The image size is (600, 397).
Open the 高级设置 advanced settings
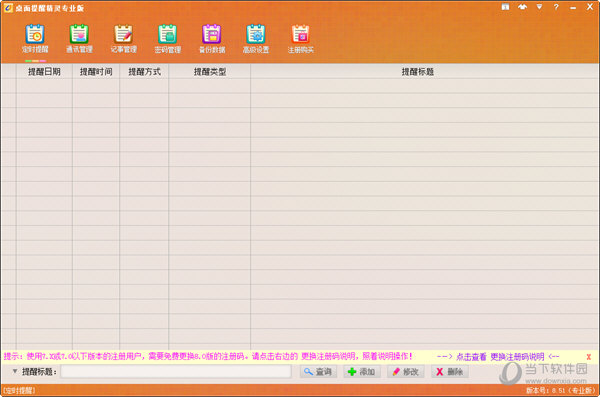coord(256,39)
